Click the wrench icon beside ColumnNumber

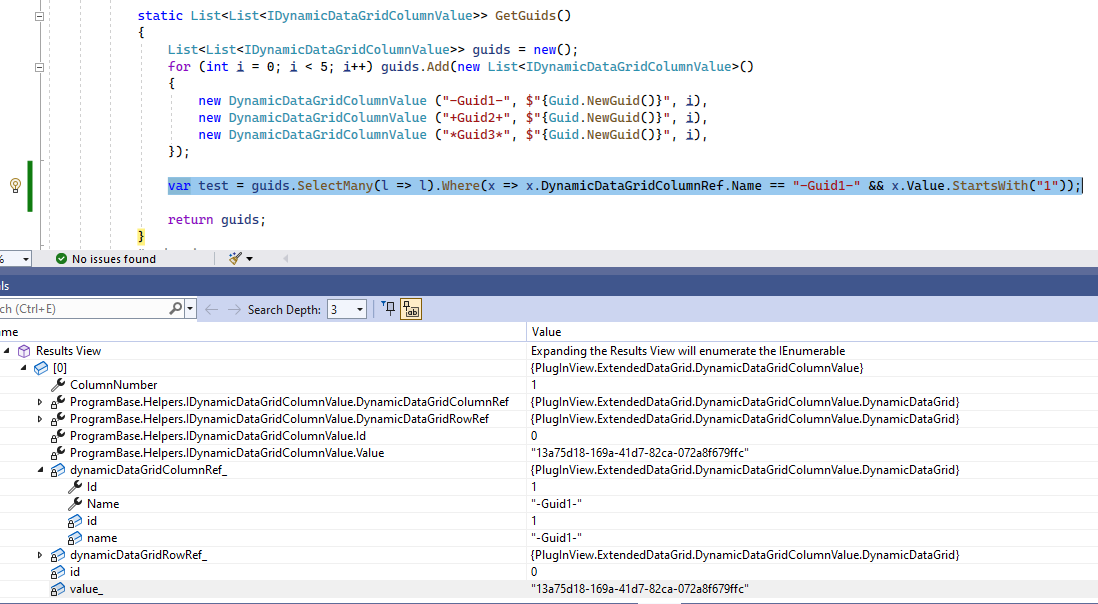(x=59, y=384)
